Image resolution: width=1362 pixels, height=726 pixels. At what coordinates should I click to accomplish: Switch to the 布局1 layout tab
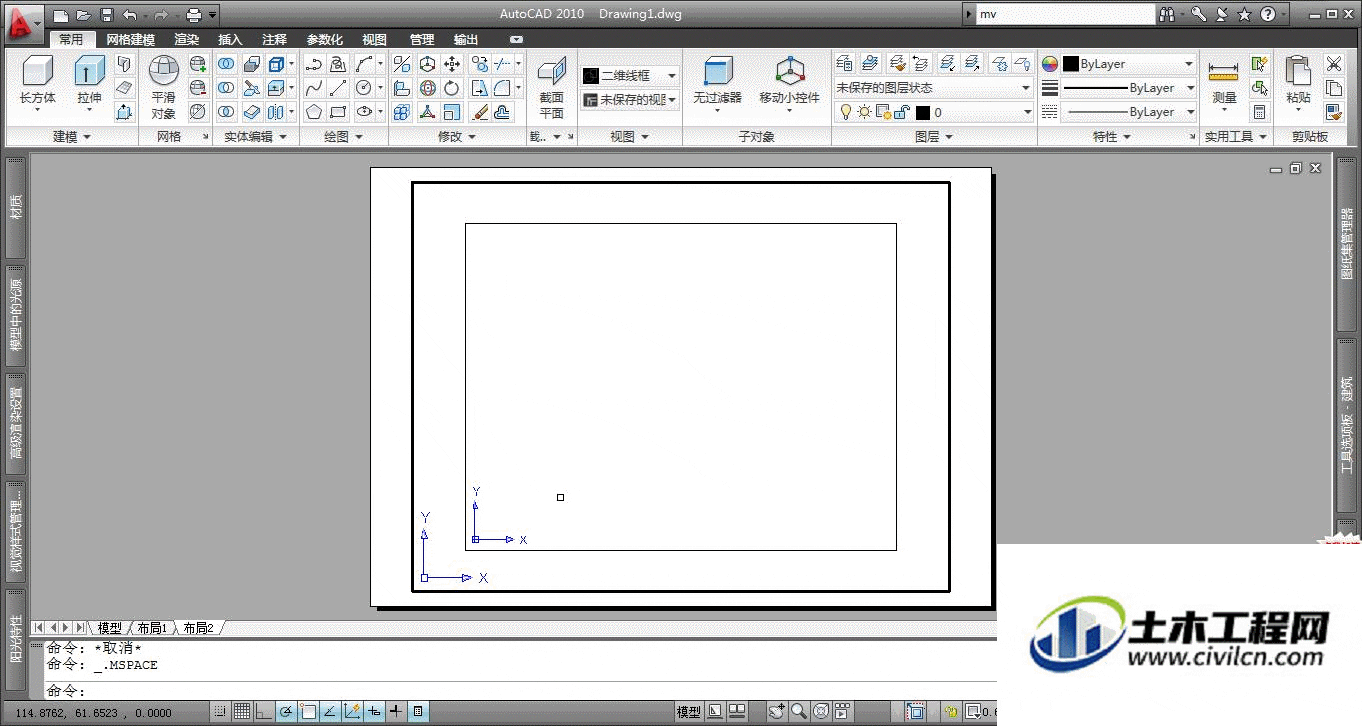(x=152, y=628)
